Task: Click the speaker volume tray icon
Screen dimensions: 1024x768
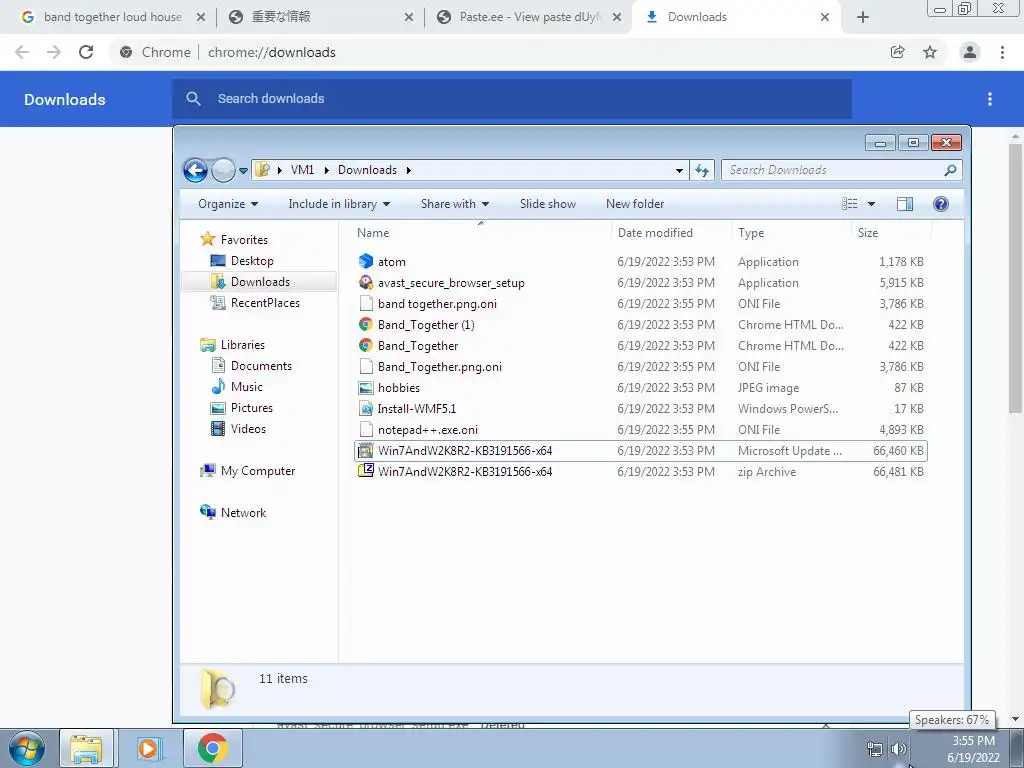Action: 899,749
